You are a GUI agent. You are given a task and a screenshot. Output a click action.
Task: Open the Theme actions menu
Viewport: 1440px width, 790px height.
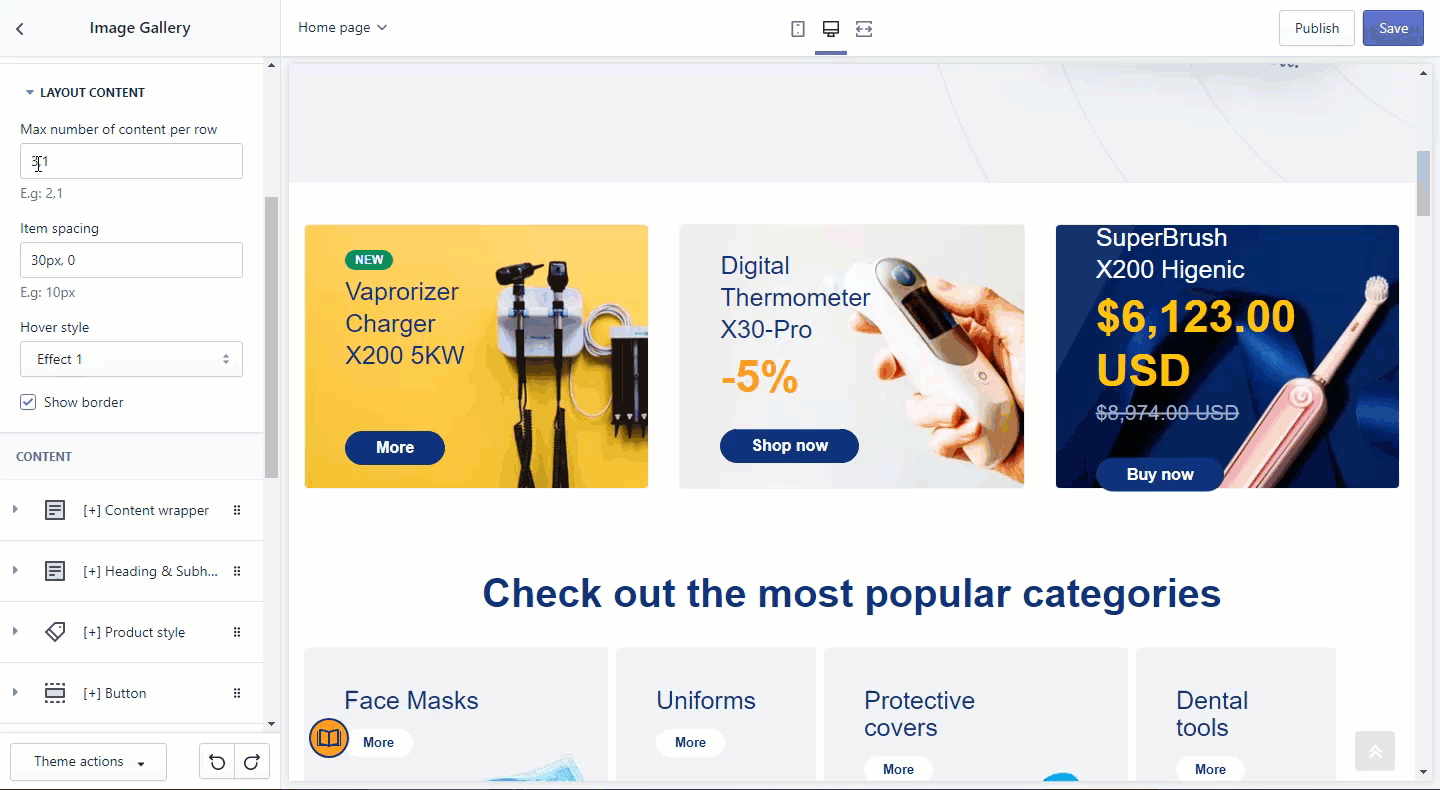tap(89, 762)
